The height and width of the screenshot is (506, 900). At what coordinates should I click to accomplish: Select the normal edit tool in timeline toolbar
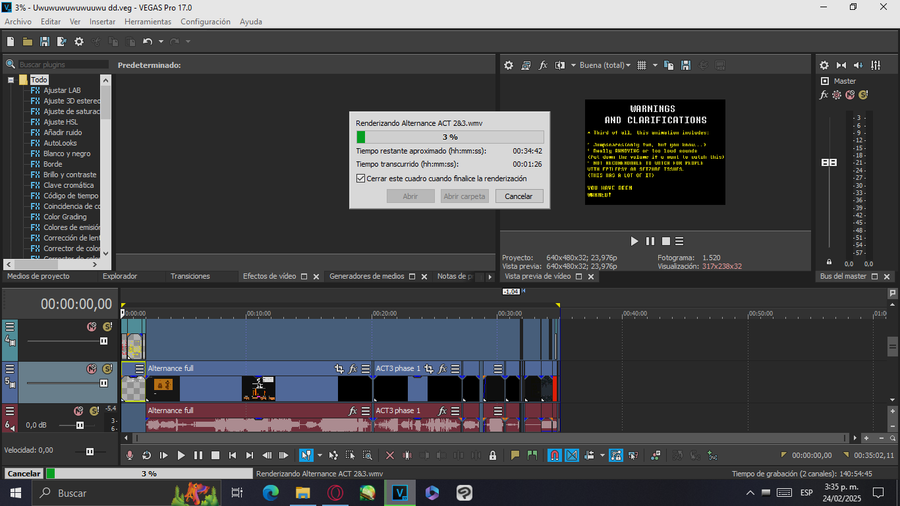pyautogui.click(x=306, y=456)
